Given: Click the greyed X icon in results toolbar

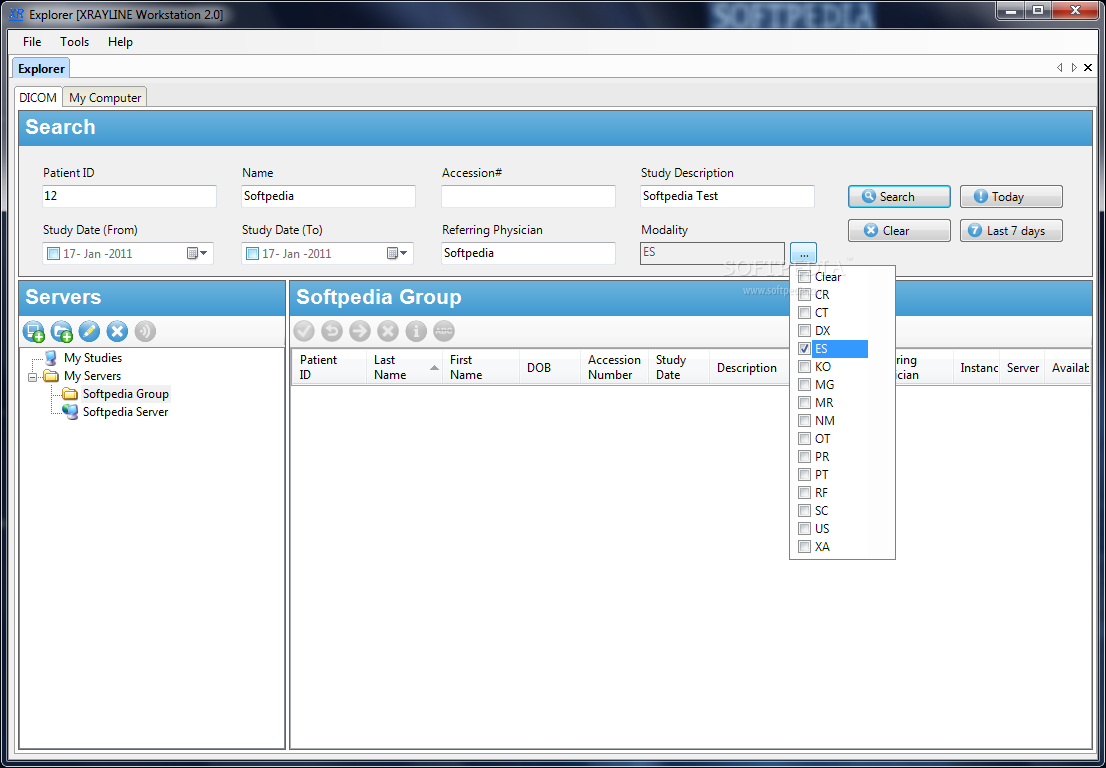Looking at the screenshot, I should (388, 331).
